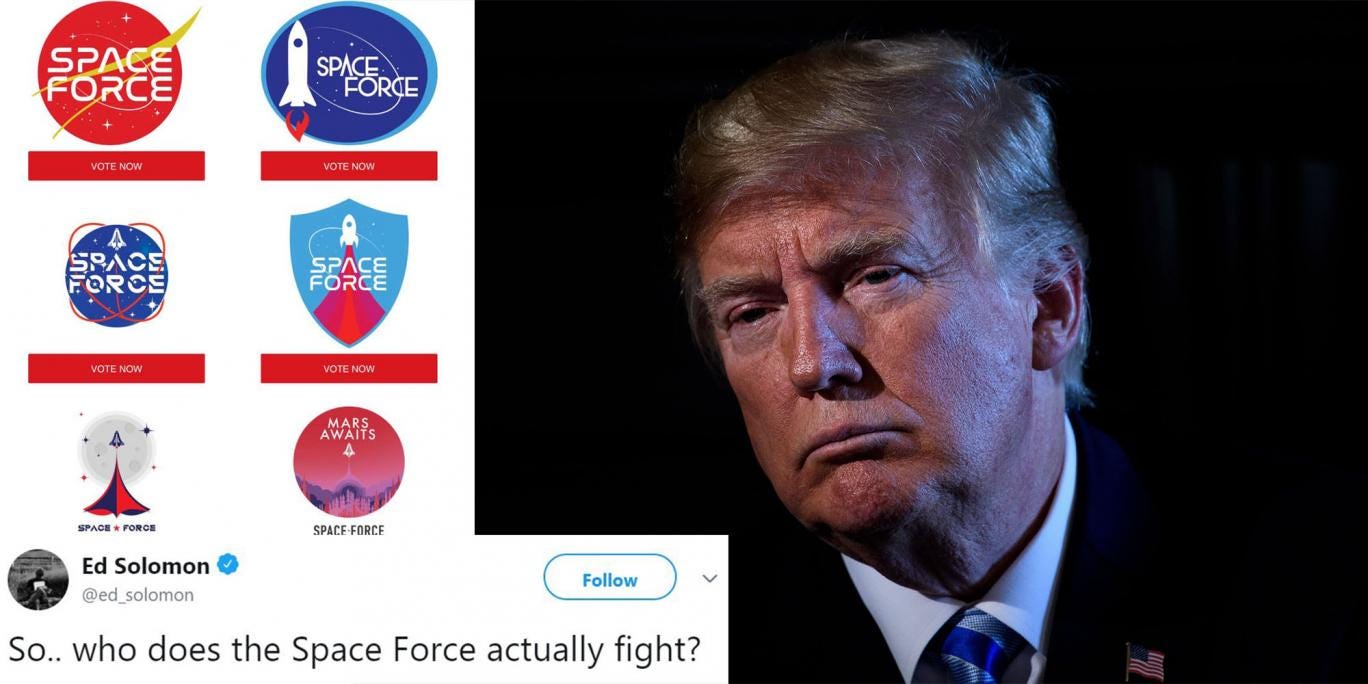
Task: Click the Mars Awaits circular logo
Action: (x=349, y=461)
